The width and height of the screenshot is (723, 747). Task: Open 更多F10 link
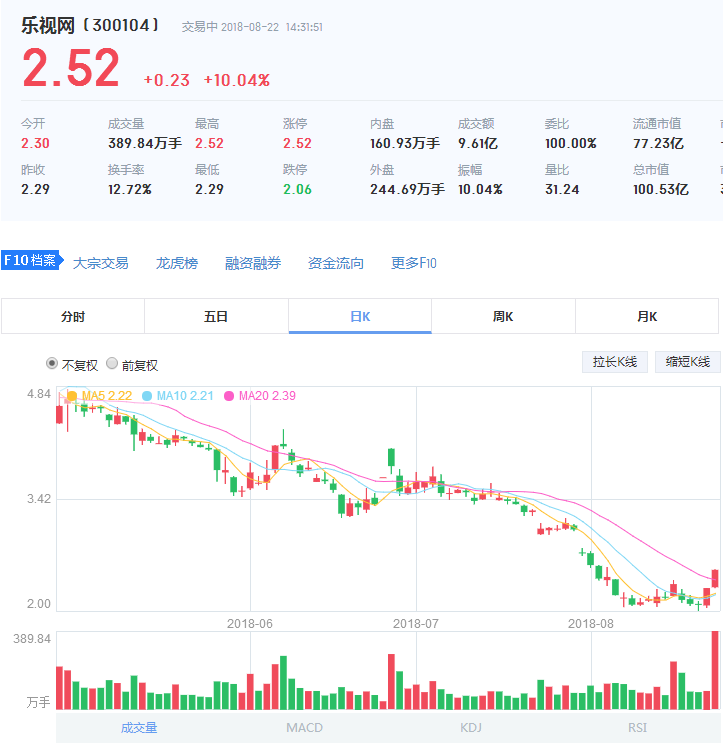click(x=413, y=263)
